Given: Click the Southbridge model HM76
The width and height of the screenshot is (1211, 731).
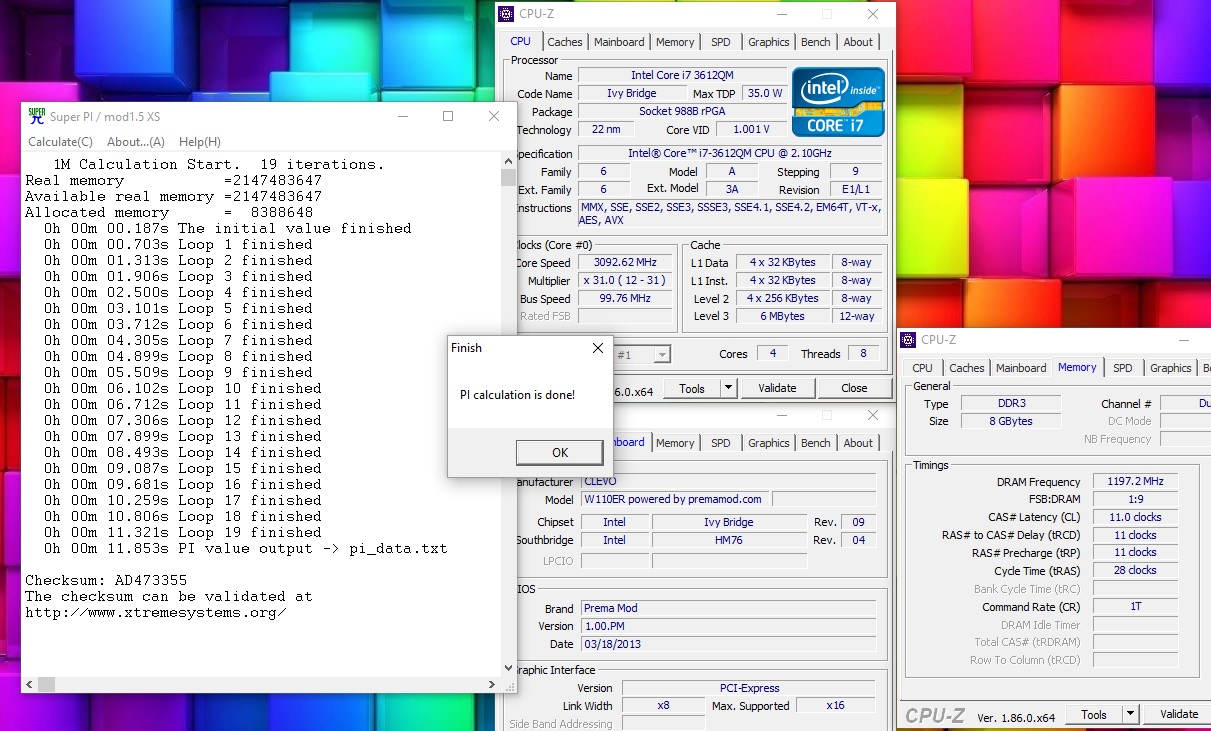Looking at the screenshot, I should [x=728, y=540].
